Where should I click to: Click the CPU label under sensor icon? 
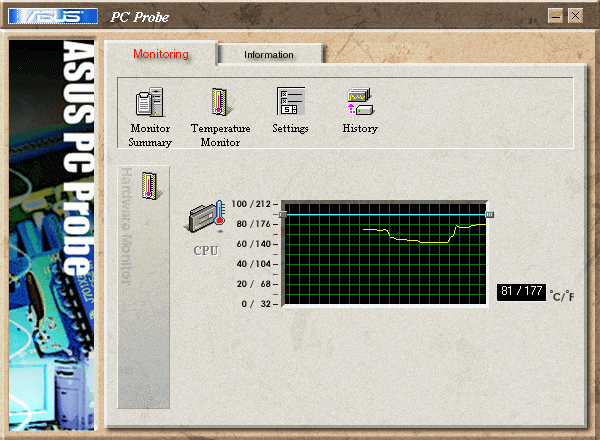206,251
